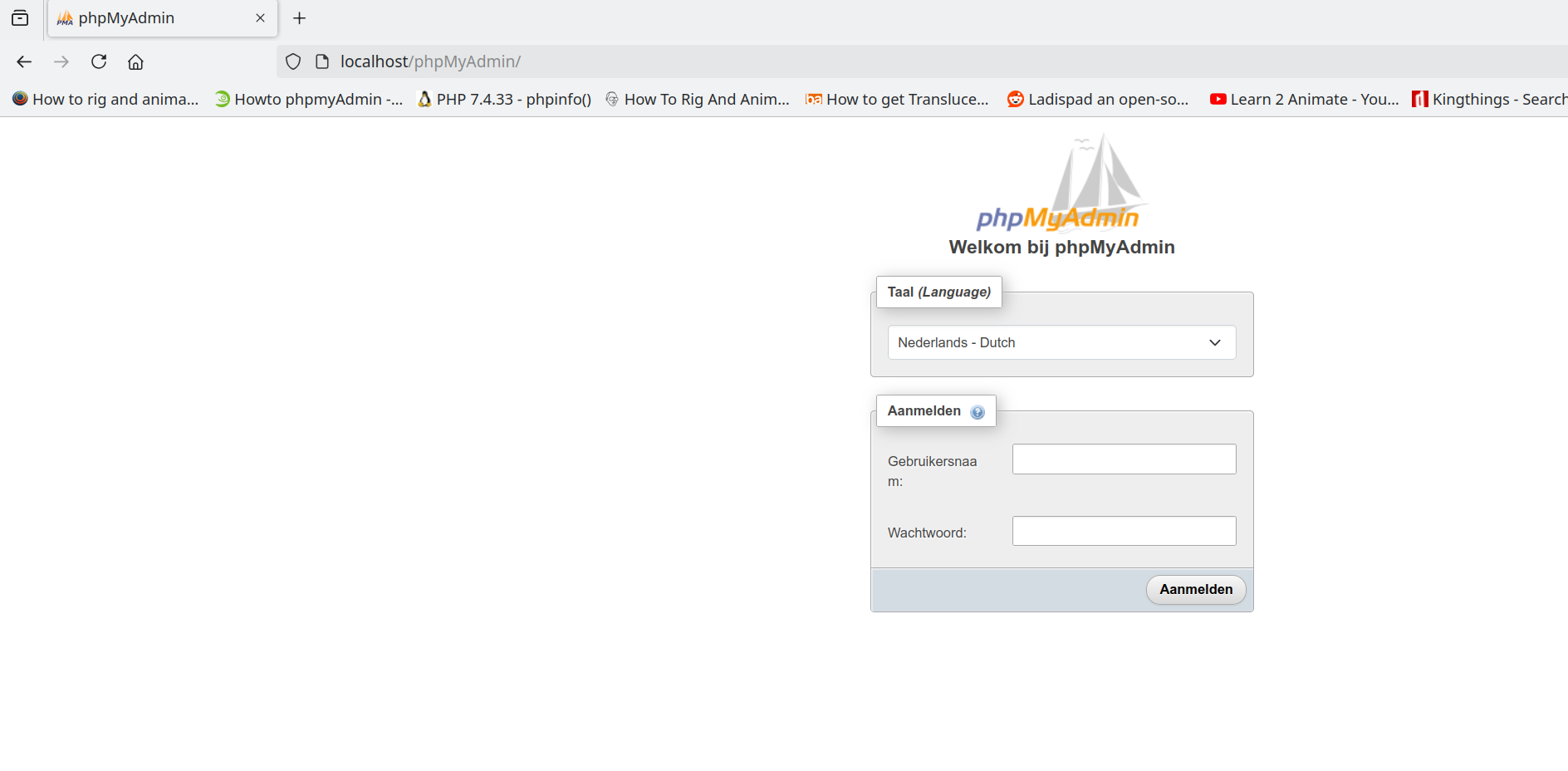This screenshot has width=1568, height=771.
Task: Click the page info icon in address bar
Action: [x=322, y=61]
